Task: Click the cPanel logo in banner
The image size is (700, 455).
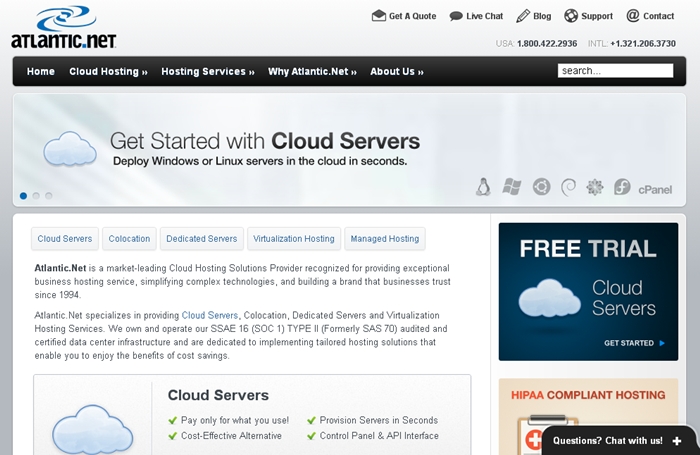Action: [655, 190]
